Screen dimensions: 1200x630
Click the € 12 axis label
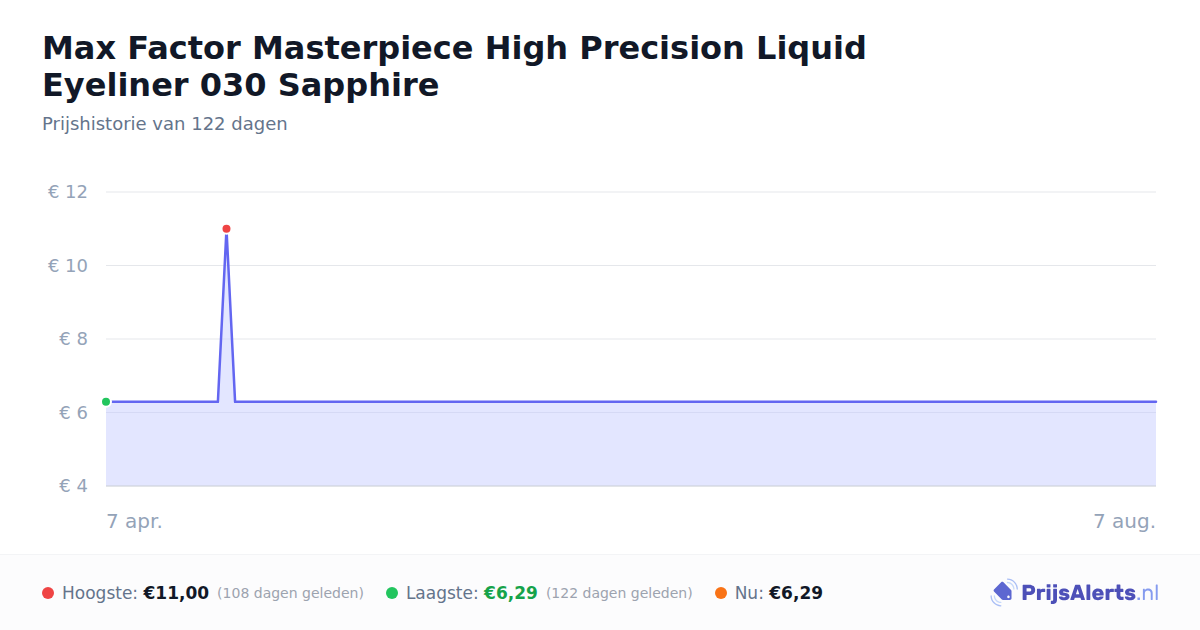coord(68,192)
